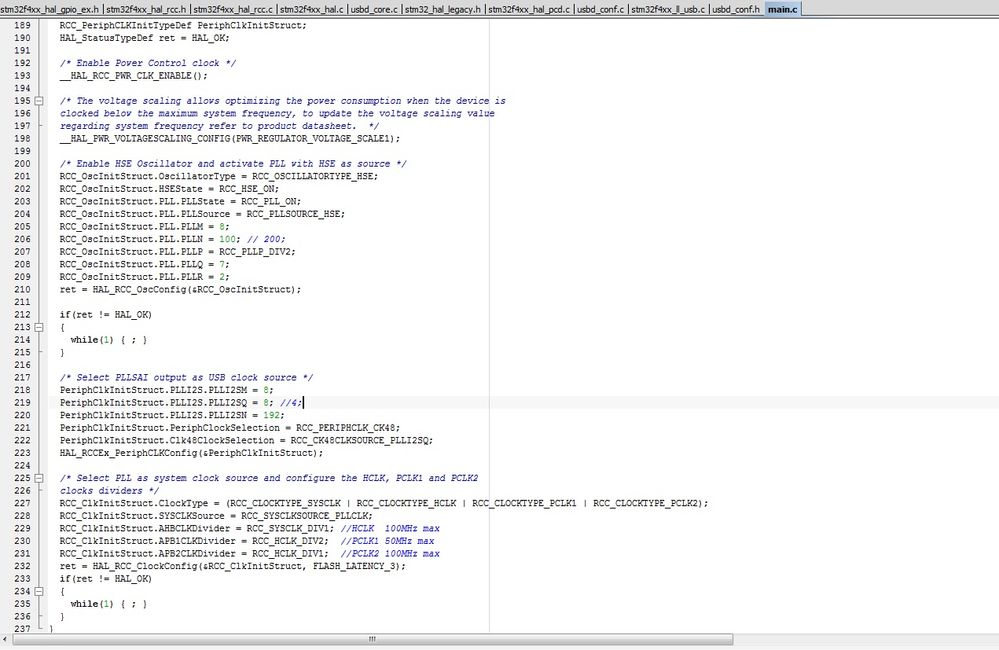
Task: Click the horizontal scrollbar left arrow
Action: [x=5, y=639]
